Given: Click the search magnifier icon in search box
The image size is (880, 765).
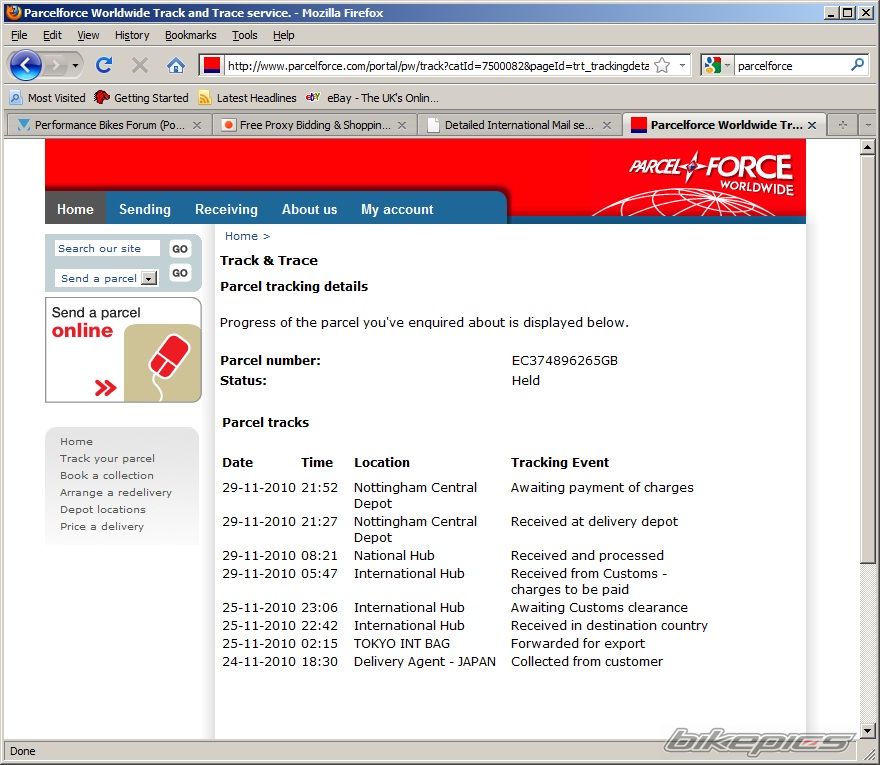Looking at the screenshot, I should click(x=857, y=65).
